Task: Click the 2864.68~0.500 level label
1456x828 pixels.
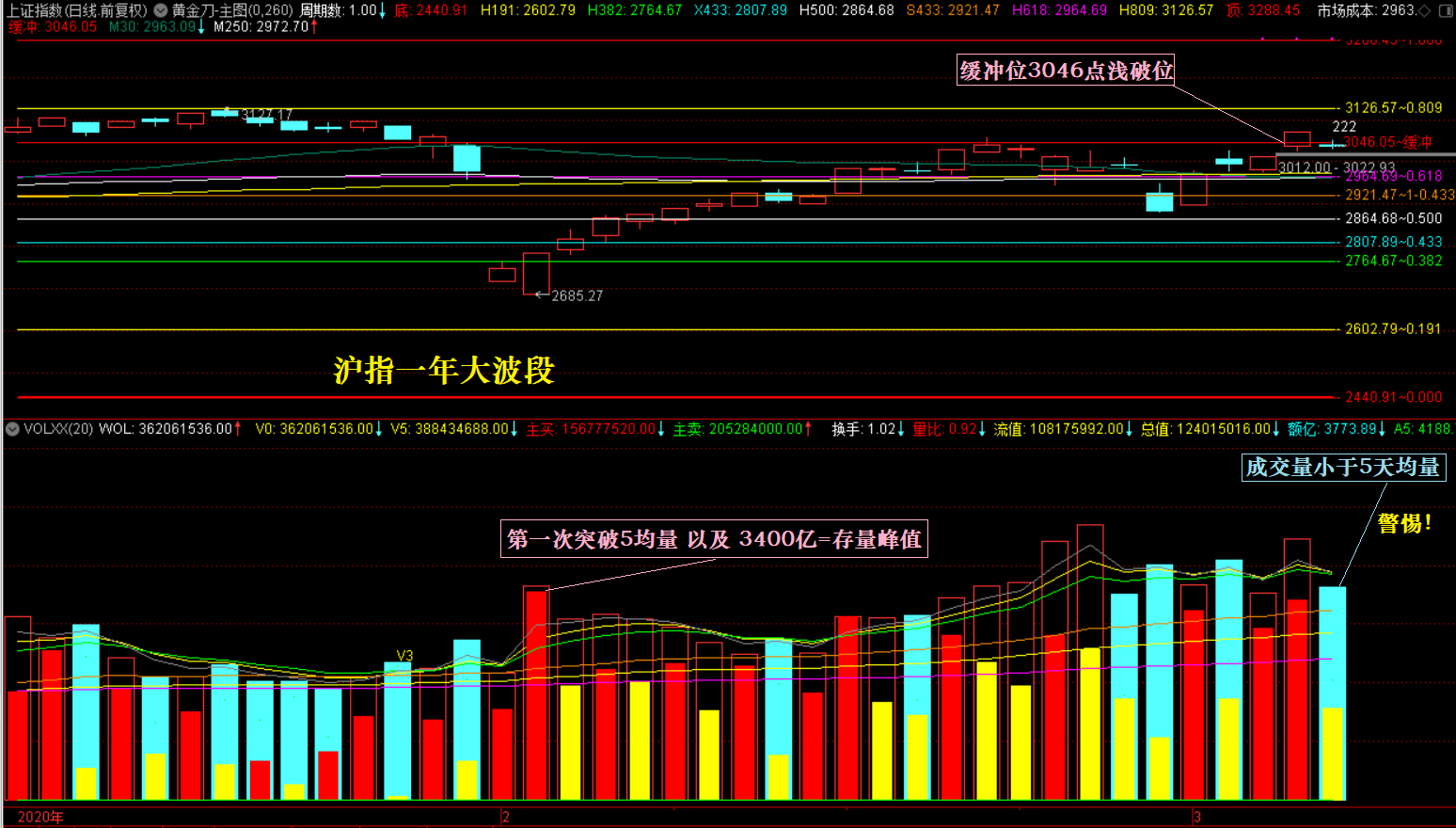Action: 1393,218
